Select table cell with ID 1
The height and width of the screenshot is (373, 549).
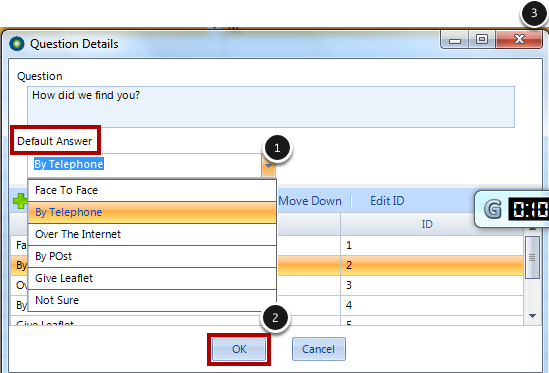pos(432,245)
